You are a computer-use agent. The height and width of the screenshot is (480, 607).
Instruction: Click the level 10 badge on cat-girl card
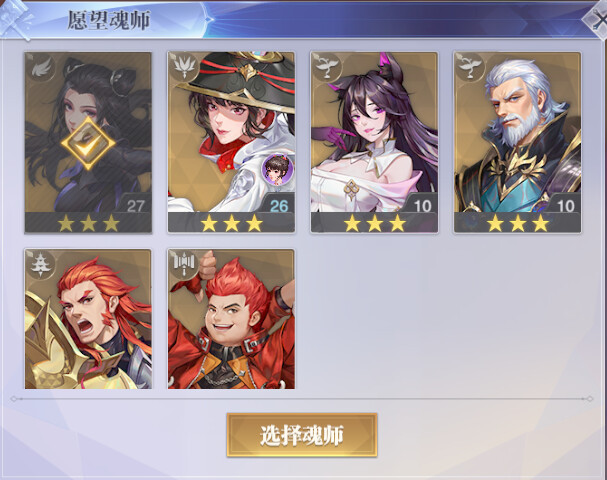coord(422,206)
